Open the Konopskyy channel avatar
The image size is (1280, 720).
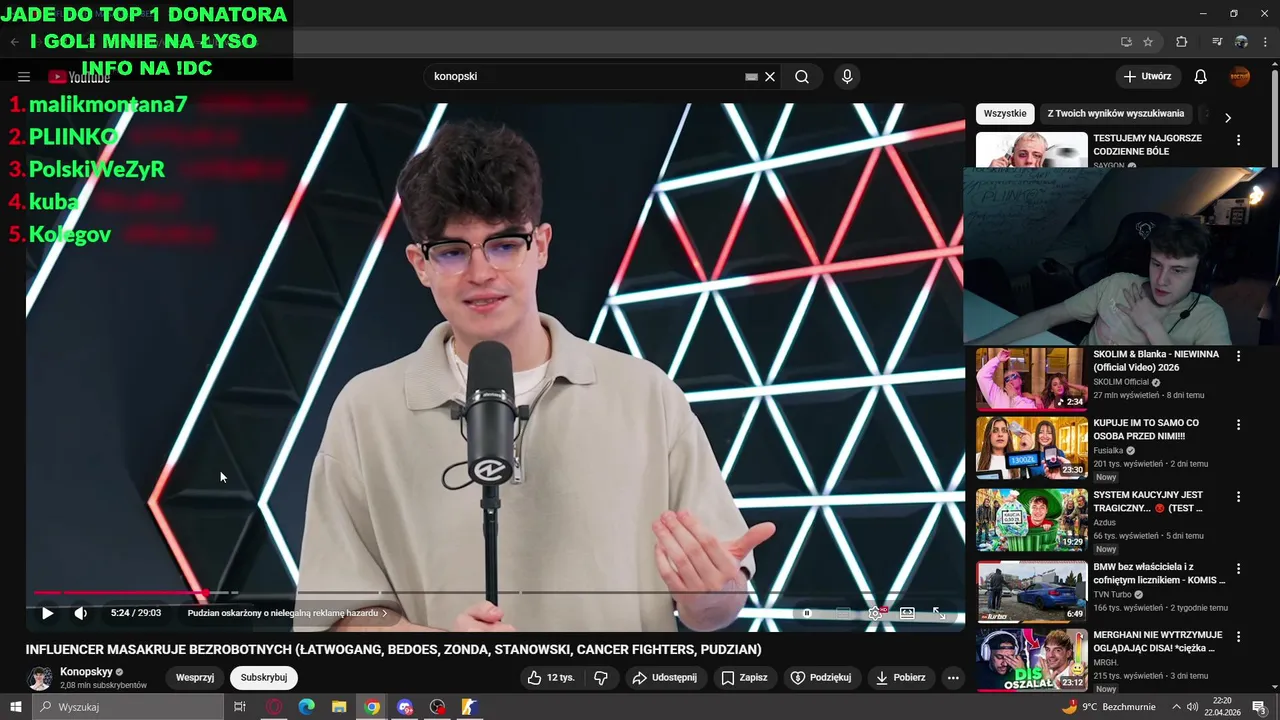click(x=39, y=678)
